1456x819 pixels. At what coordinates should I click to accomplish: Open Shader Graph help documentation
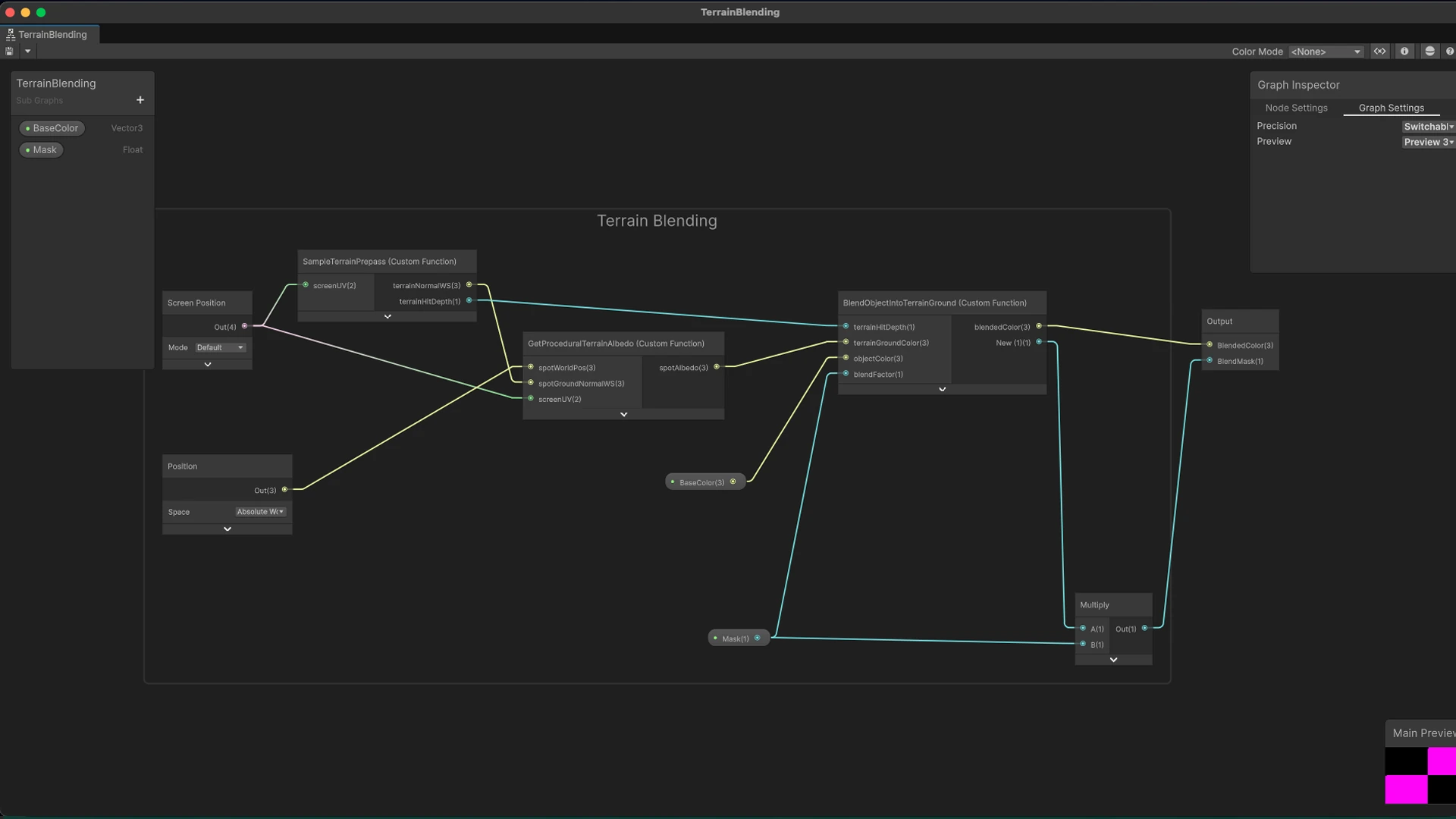pos(1449,52)
